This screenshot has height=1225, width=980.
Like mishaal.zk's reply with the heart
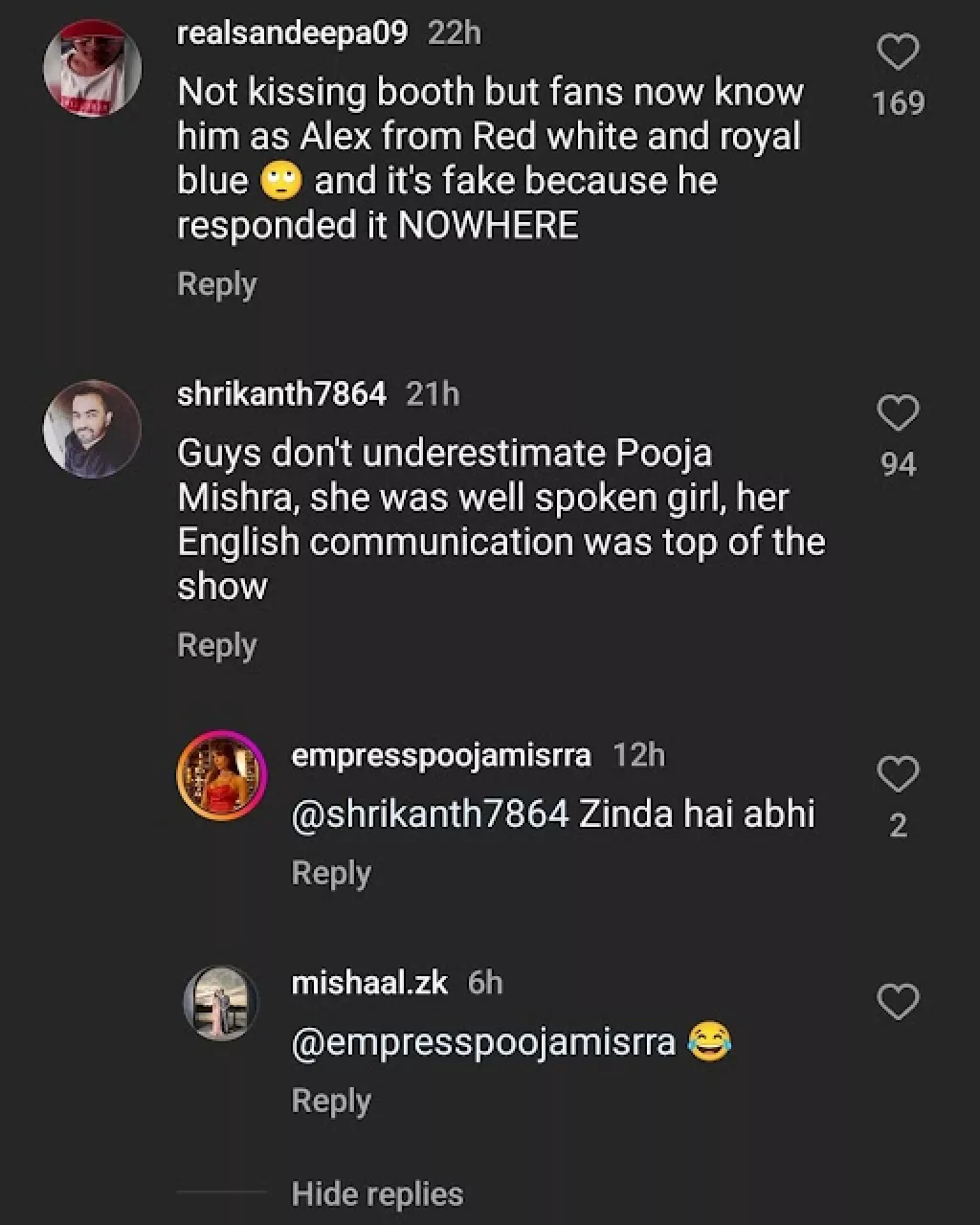[898, 1002]
